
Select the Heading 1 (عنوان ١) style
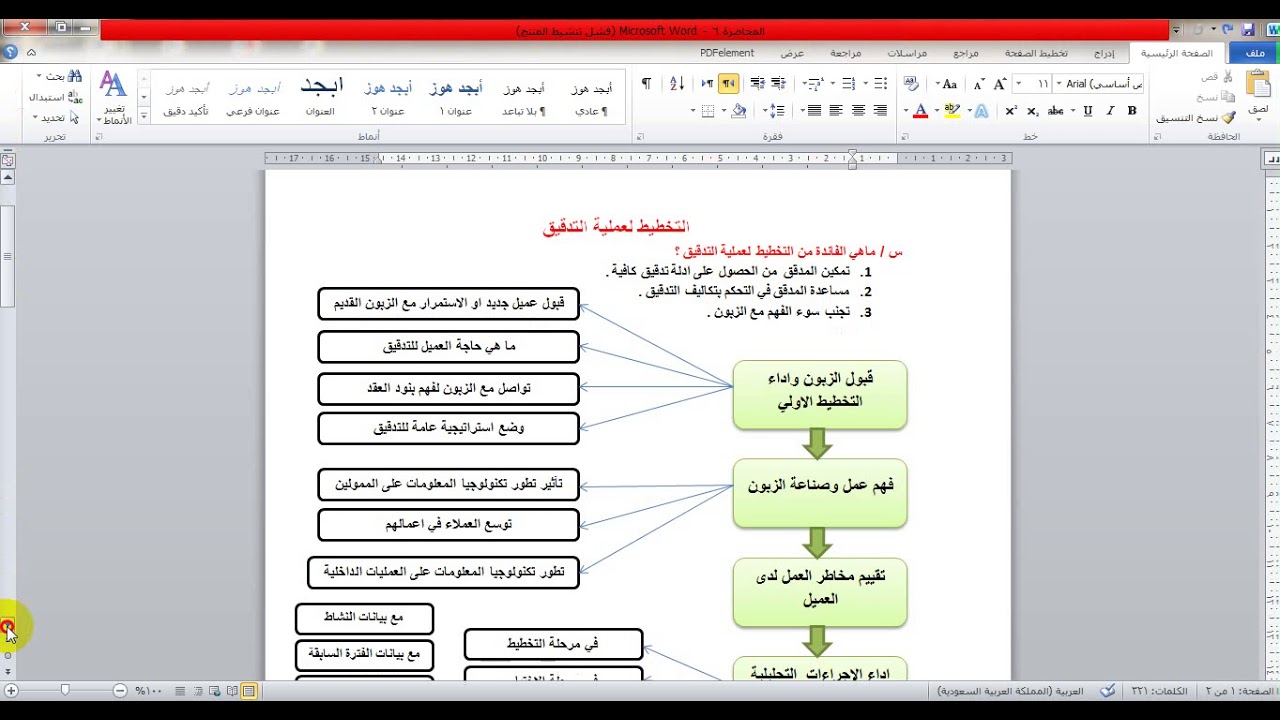coord(456,98)
